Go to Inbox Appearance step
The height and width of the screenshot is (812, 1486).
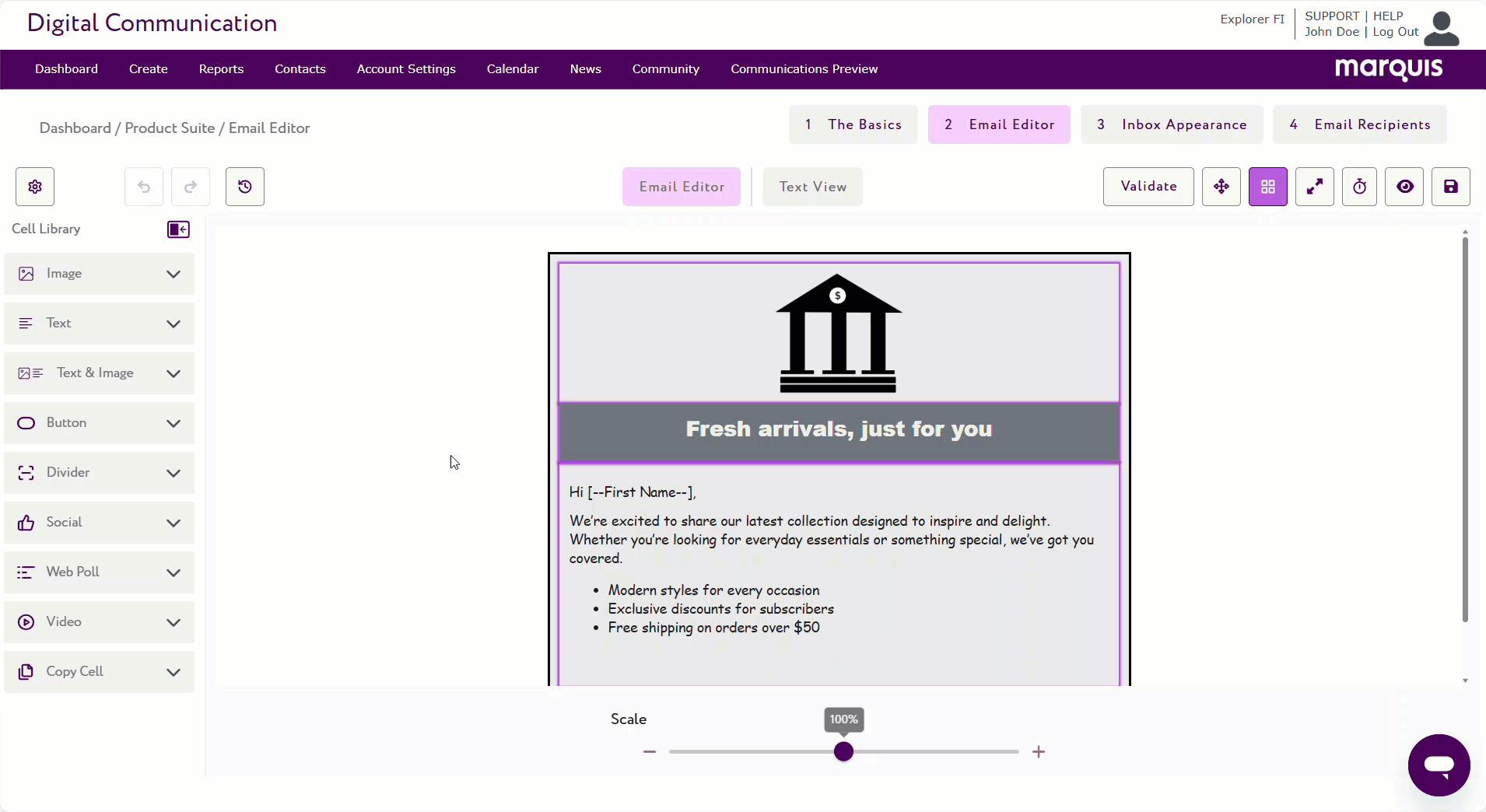(x=1172, y=124)
